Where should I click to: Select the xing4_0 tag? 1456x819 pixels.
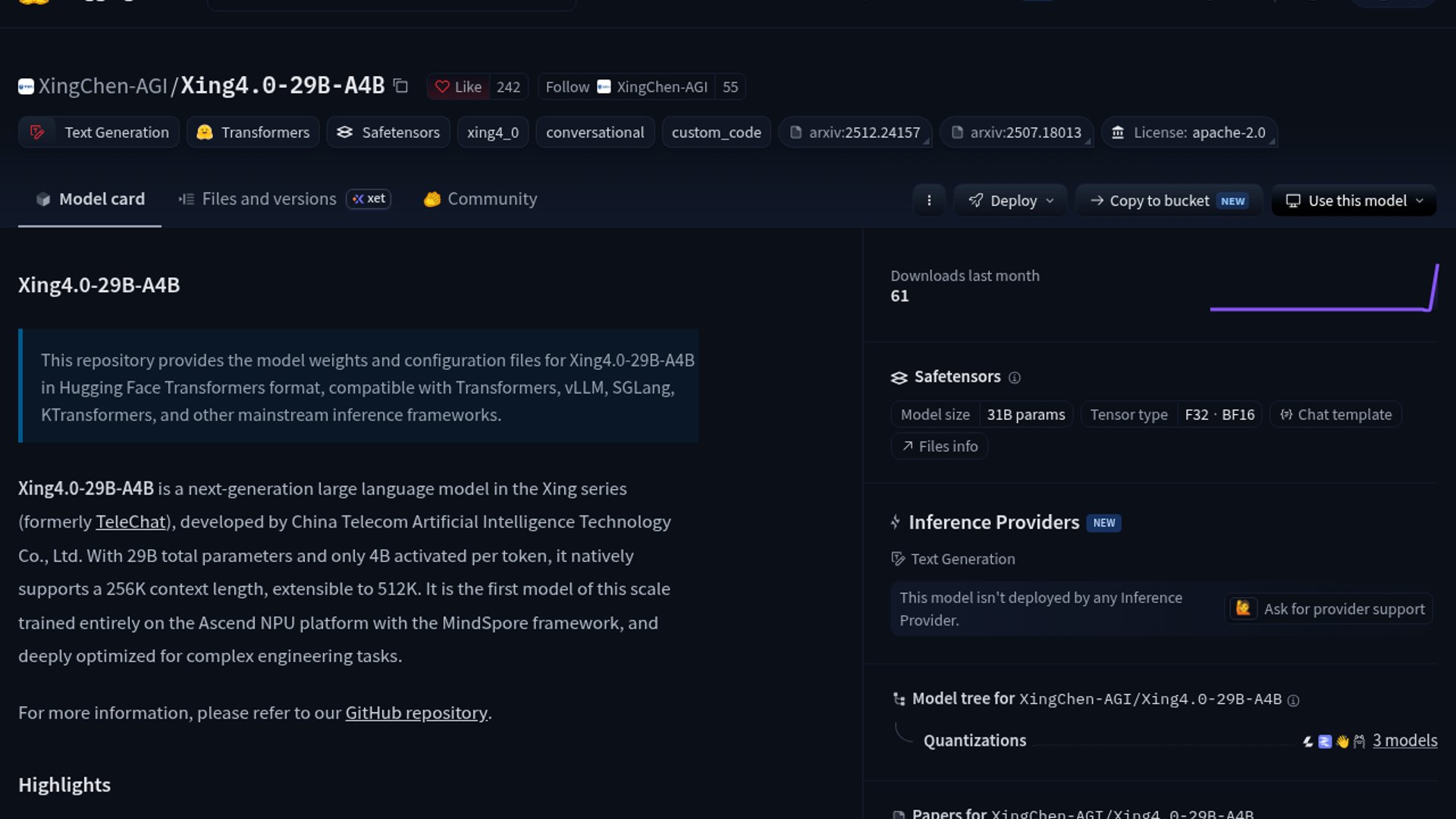[x=493, y=132]
